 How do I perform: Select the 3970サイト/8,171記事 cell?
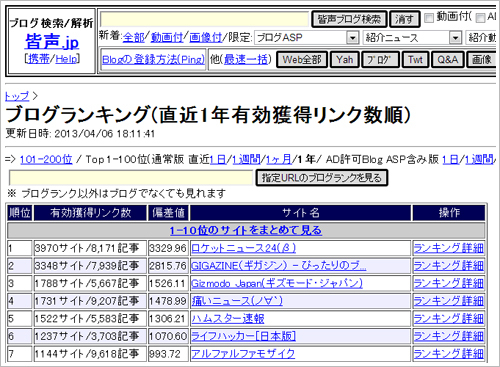coord(90,248)
